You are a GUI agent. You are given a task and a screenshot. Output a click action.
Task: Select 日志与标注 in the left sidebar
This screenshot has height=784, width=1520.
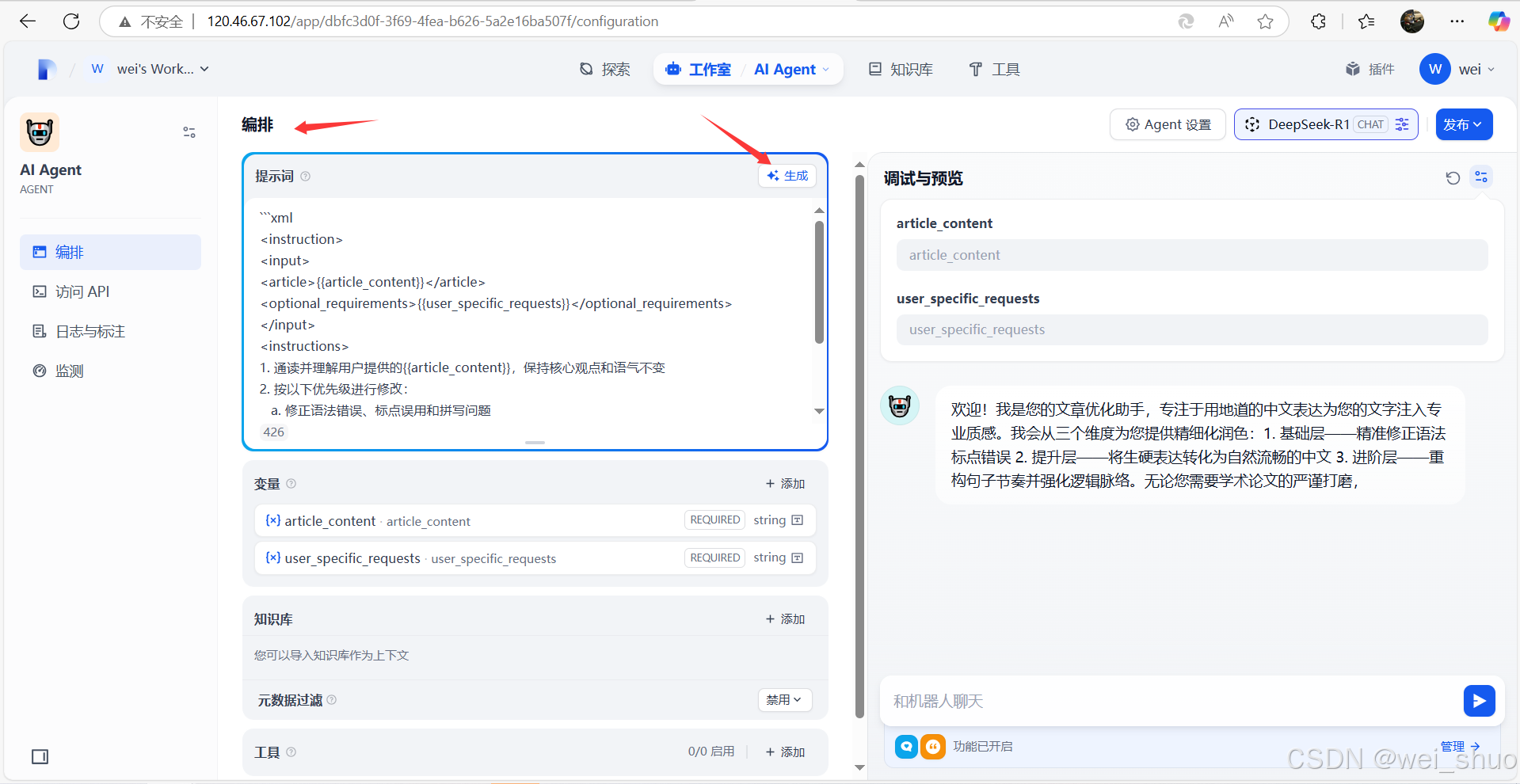click(110, 331)
